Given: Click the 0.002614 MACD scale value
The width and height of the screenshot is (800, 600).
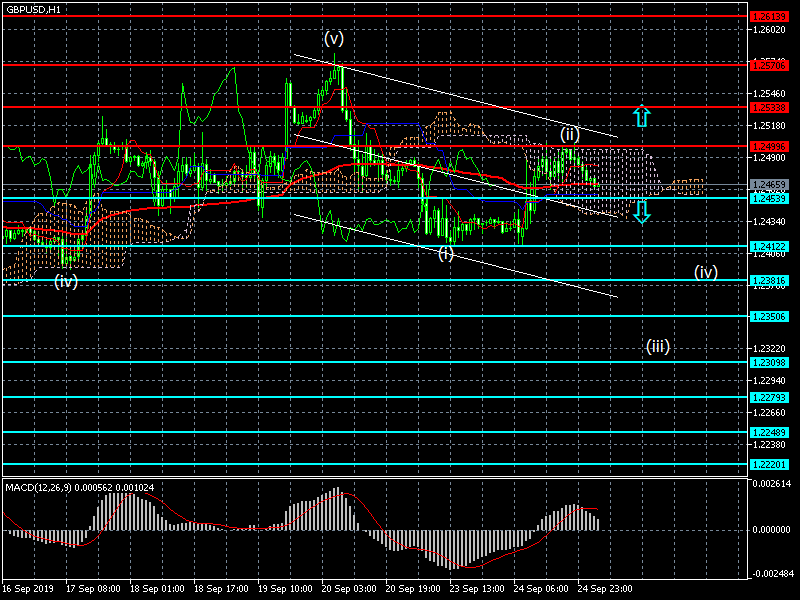Looking at the screenshot, I should [771, 483].
